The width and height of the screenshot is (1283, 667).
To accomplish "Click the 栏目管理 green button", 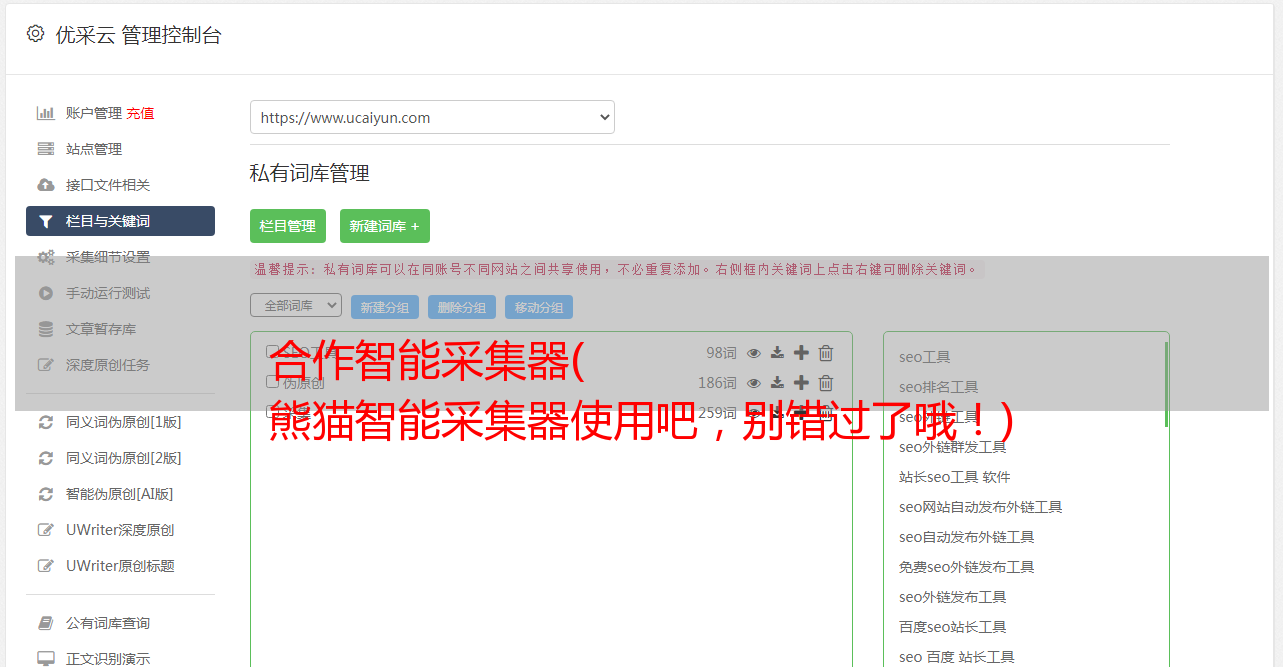I will tap(288, 226).
